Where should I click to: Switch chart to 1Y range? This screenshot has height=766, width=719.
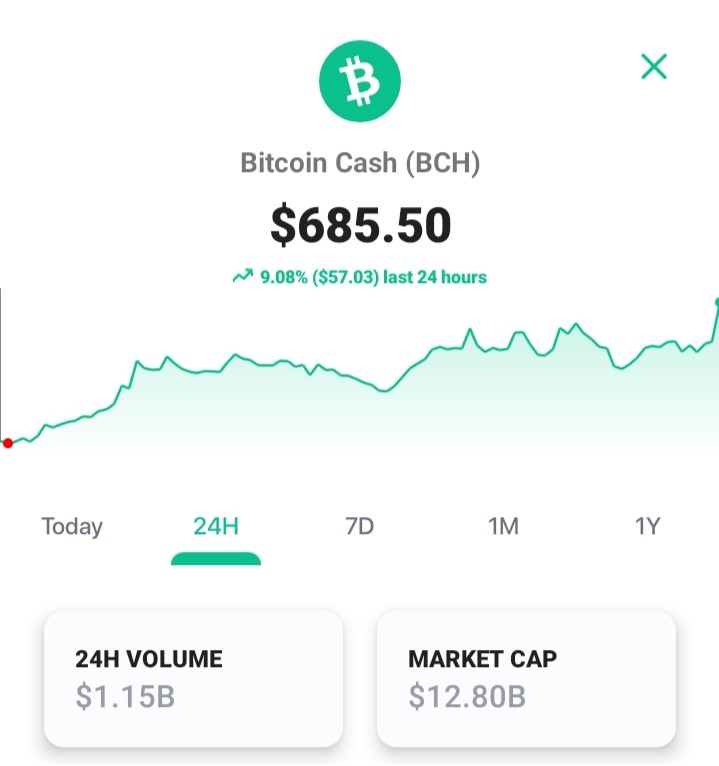tap(647, 527)
